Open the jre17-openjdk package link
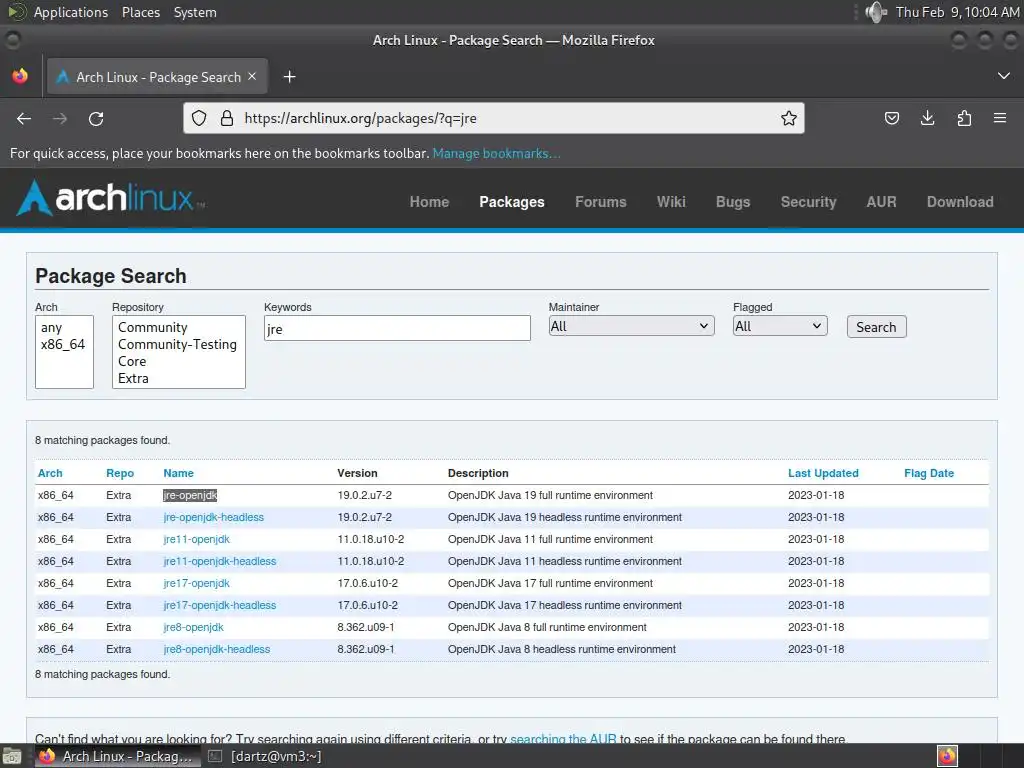Viewport: 1024px width, 768px height. tap(197, 583)
